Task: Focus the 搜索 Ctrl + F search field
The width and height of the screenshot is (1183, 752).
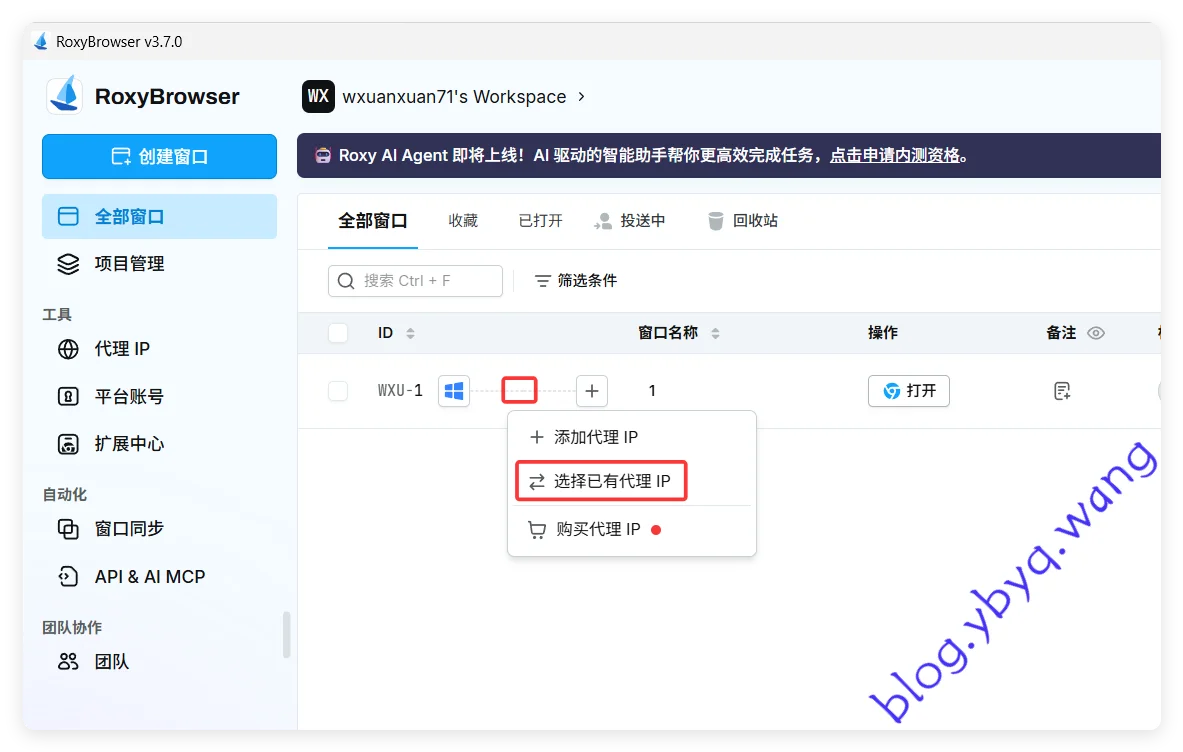Action: click(415, 281)
